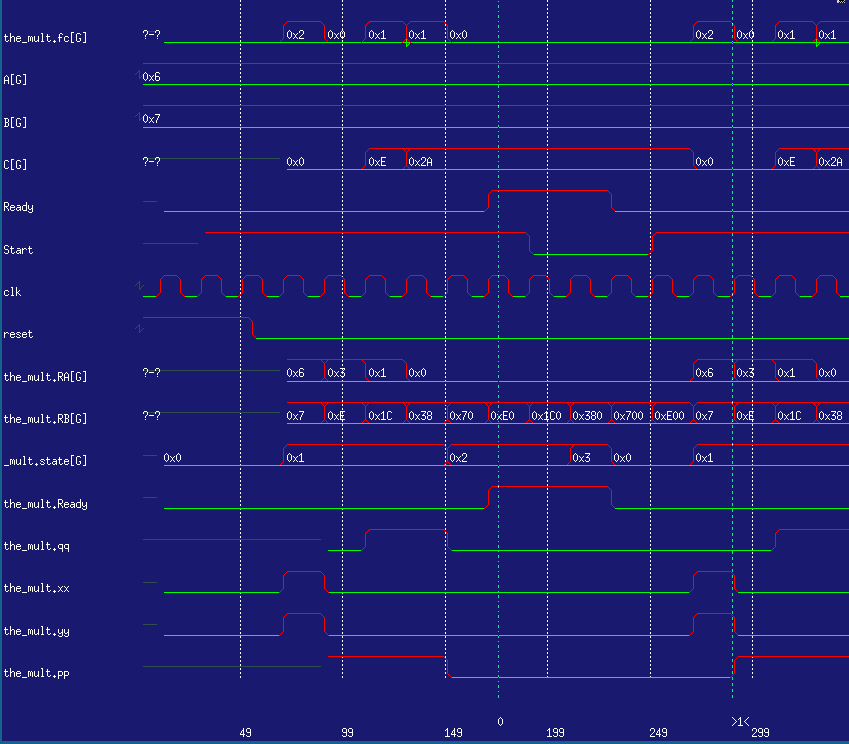Click the the_mult.qq signal name
Viewport: 849px width, 744px height.
pyautogui.click(x=37, y=546)
